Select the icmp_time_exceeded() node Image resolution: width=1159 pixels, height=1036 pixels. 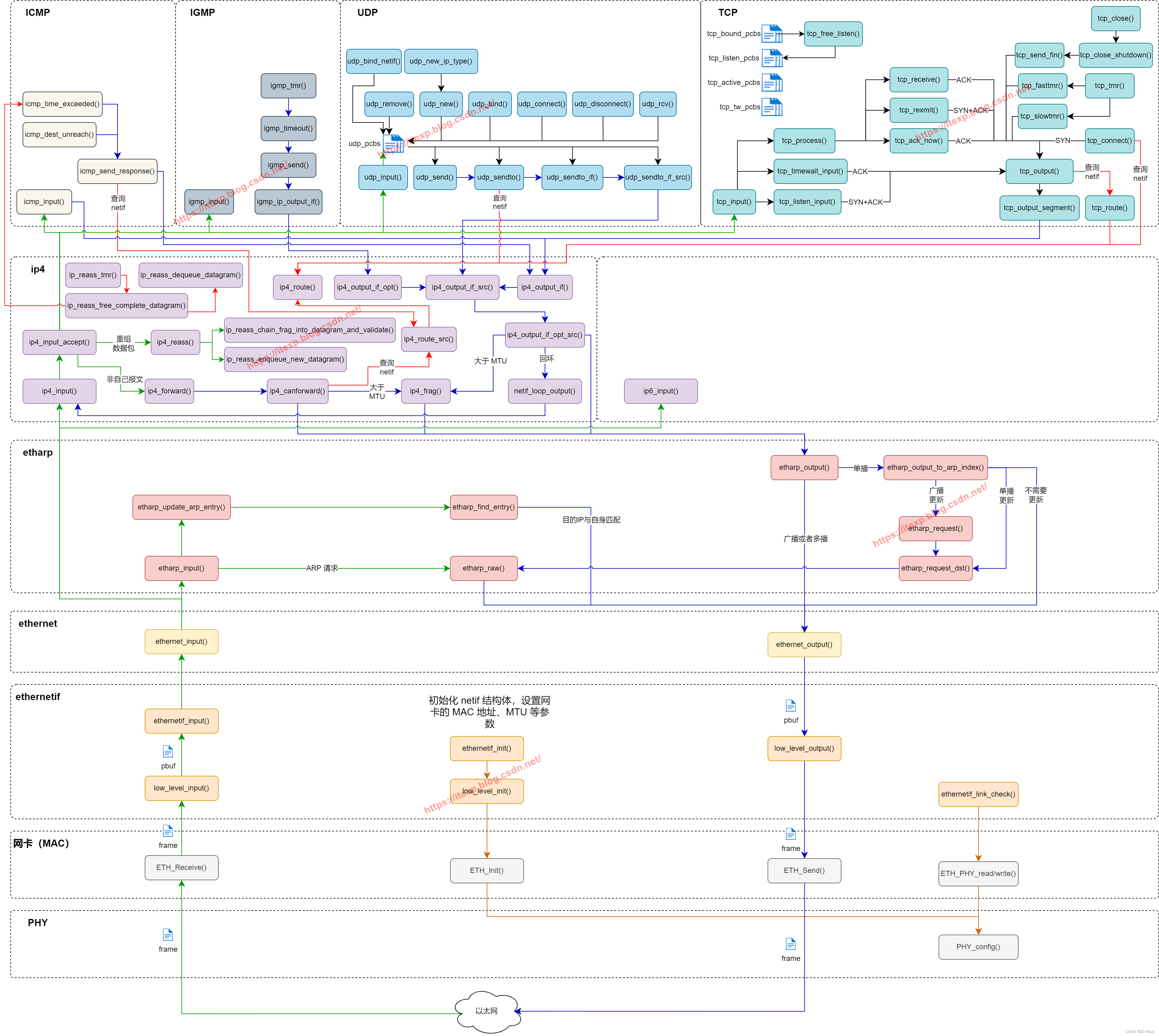tap(63, 104)
